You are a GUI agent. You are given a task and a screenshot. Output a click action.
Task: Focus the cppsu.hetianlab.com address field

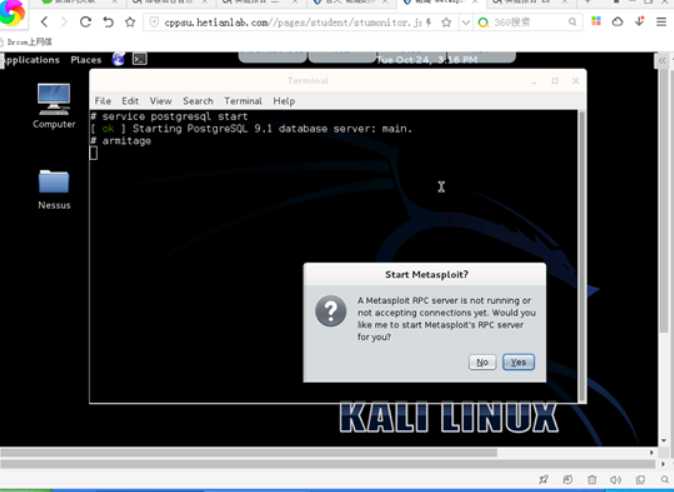coord(292,22)
